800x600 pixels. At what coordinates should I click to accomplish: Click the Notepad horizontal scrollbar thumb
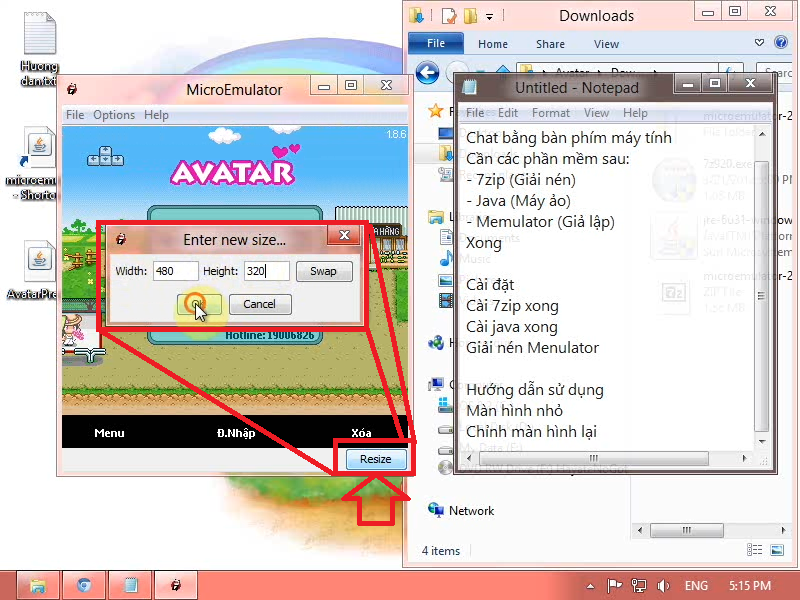[593, 458]
